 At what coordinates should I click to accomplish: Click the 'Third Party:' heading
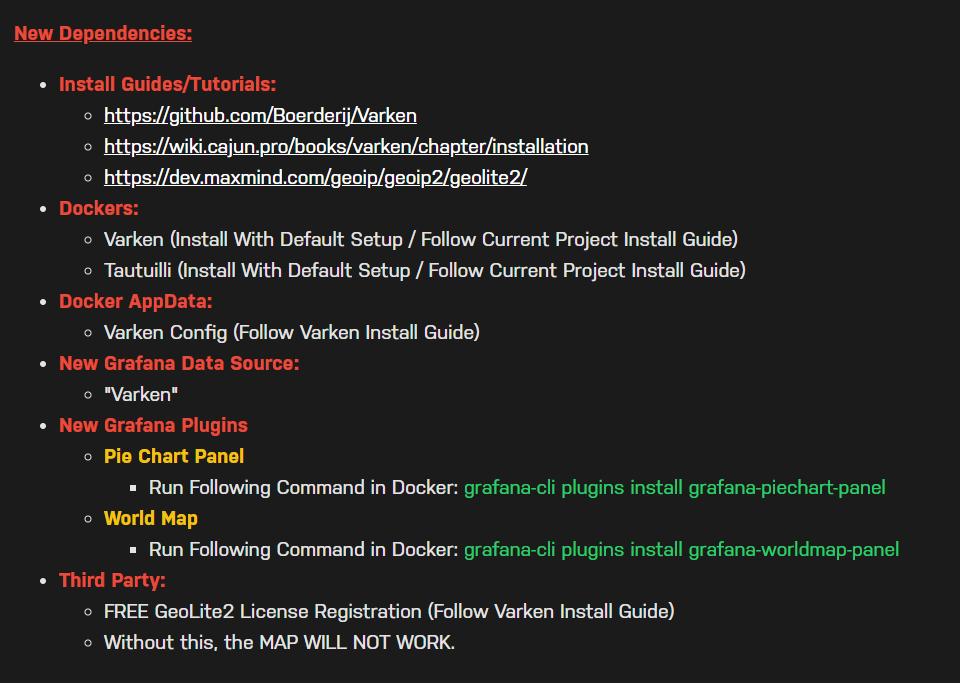pyautogui.click(x=113, y=580)
